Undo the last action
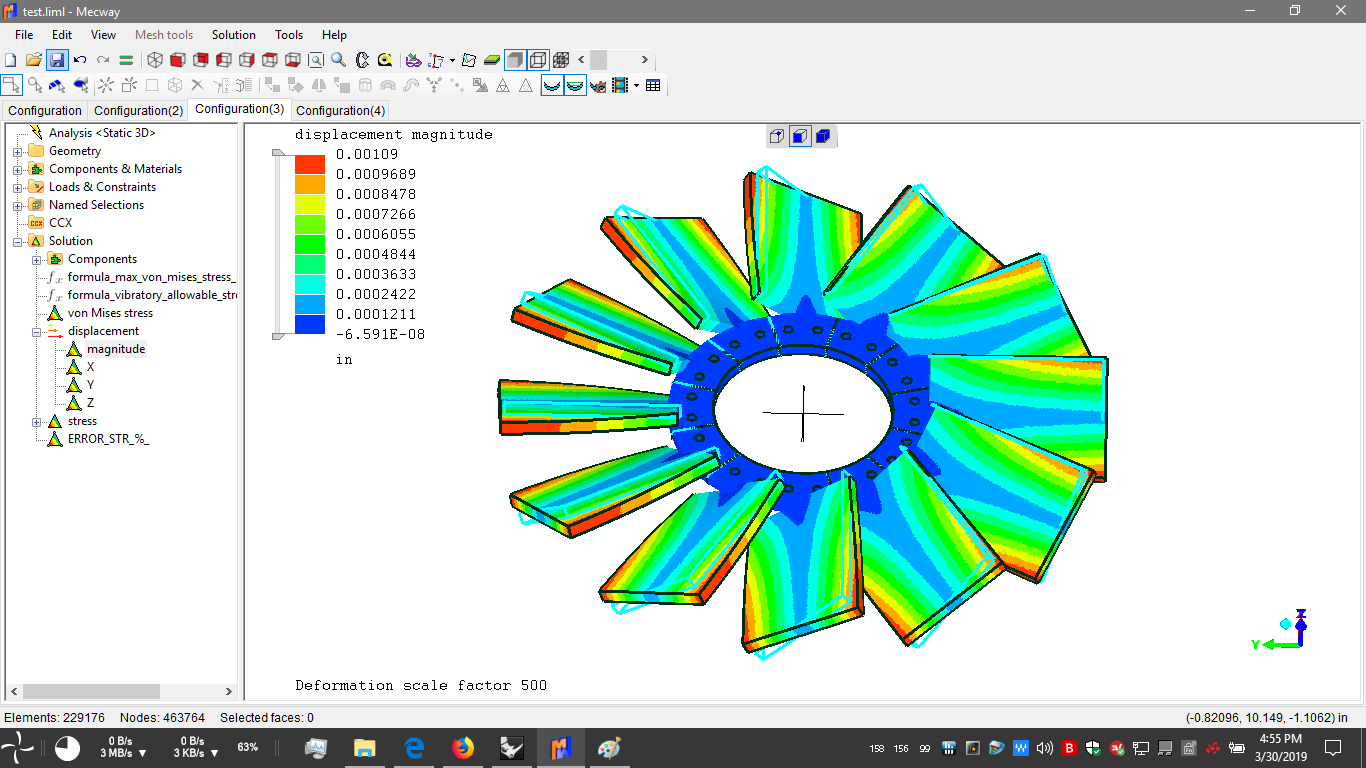This screenshot has width=1366, height=768. pos(80,60)
